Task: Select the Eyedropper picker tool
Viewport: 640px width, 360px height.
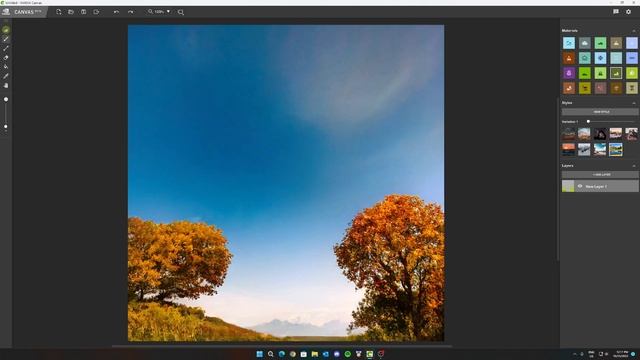Action: pos(6,76)
